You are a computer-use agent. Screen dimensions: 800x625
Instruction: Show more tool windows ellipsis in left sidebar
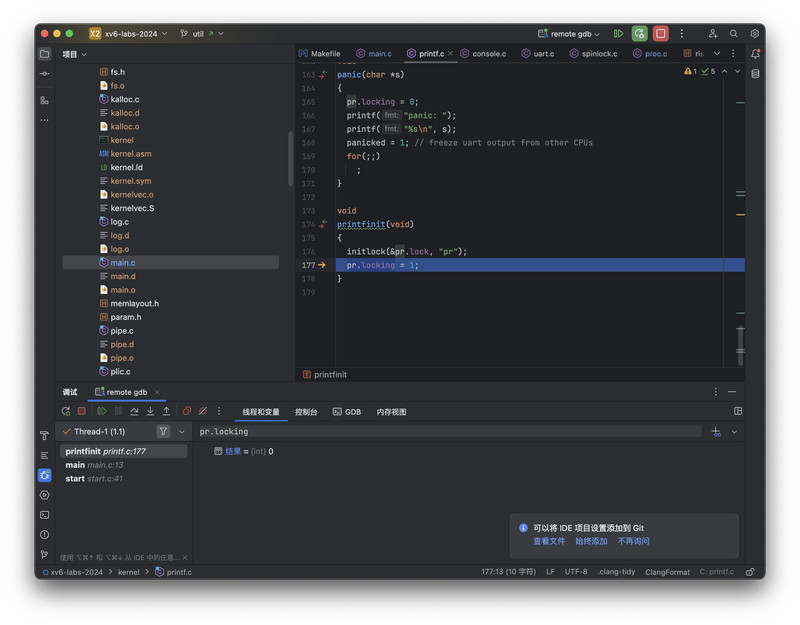[44, 120]
